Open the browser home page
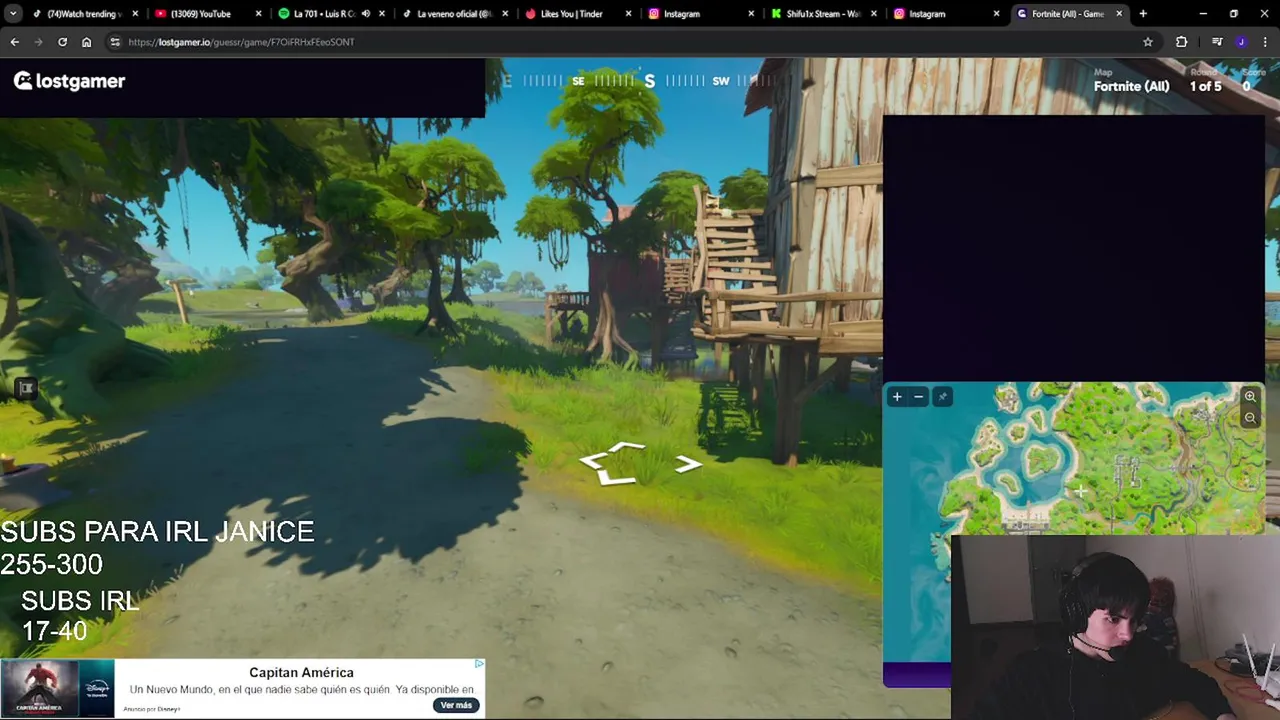Image resolution: width=1280 pixels, height=720 pixels. [x=86, y=42]
